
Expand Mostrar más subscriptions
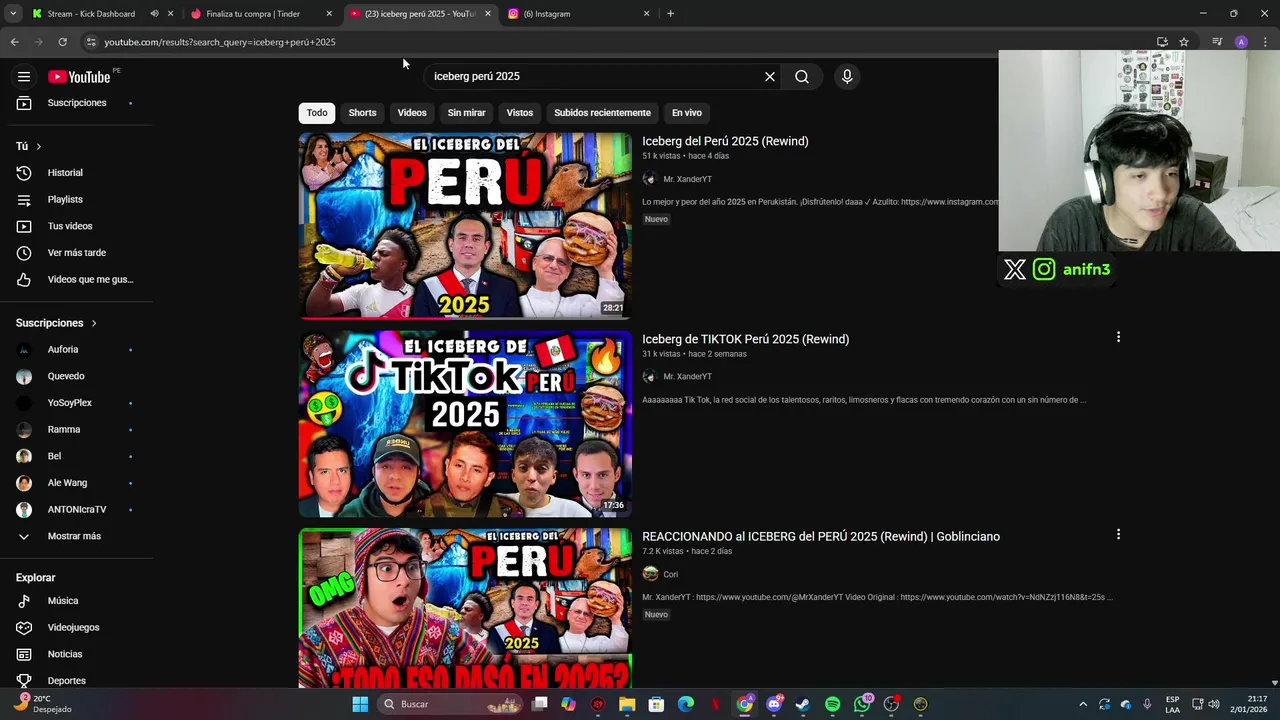coord(76,536)
